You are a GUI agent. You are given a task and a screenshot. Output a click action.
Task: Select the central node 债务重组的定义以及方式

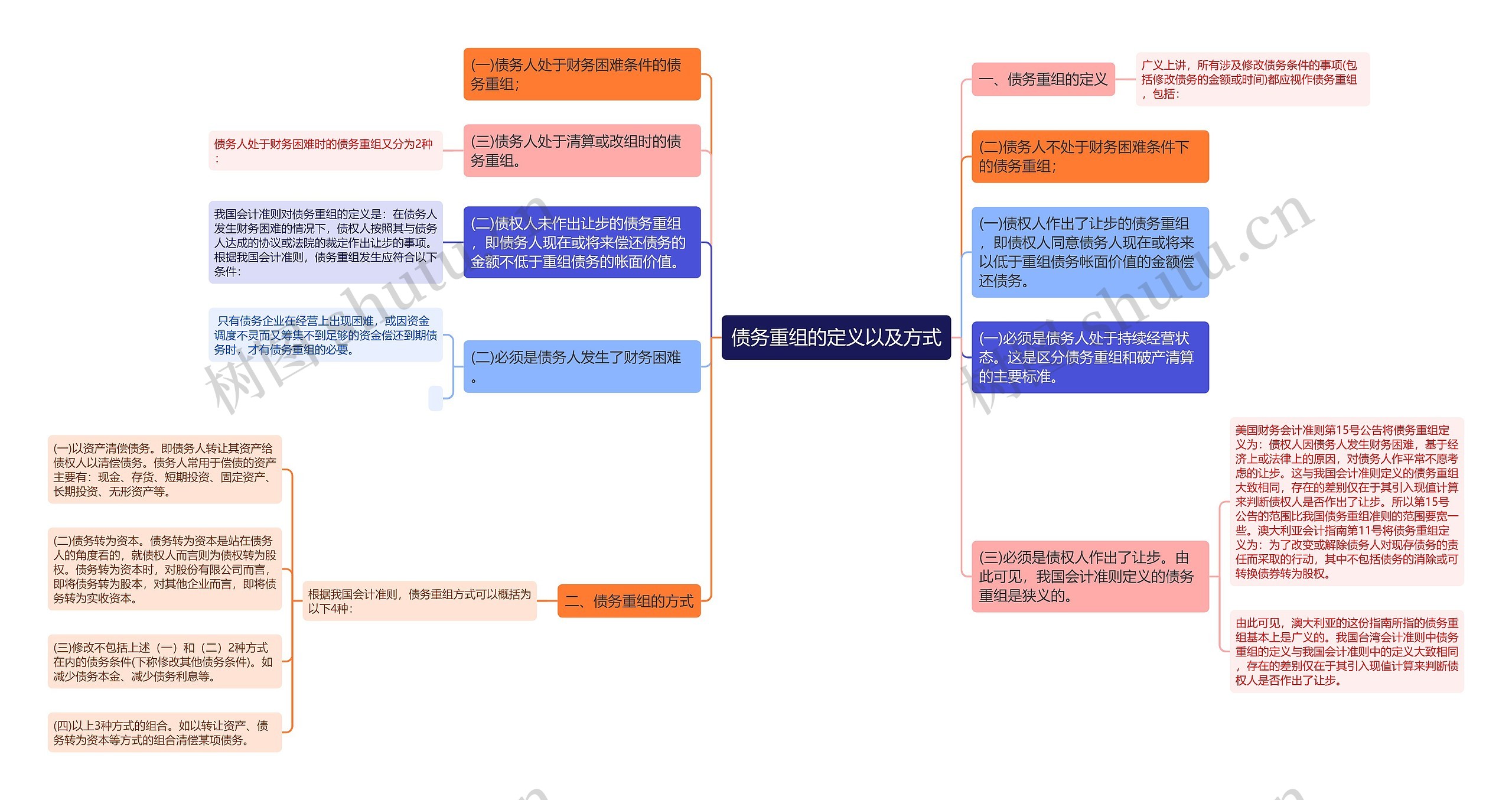[836, 337]
